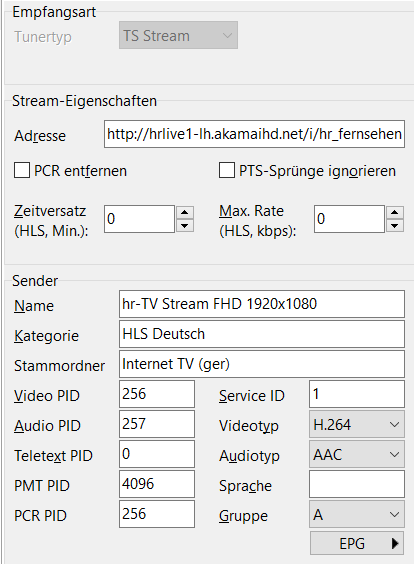The image size is (414, 564).
Task: Enable the PCR entfernen checkbox
Action: point(22,170)
